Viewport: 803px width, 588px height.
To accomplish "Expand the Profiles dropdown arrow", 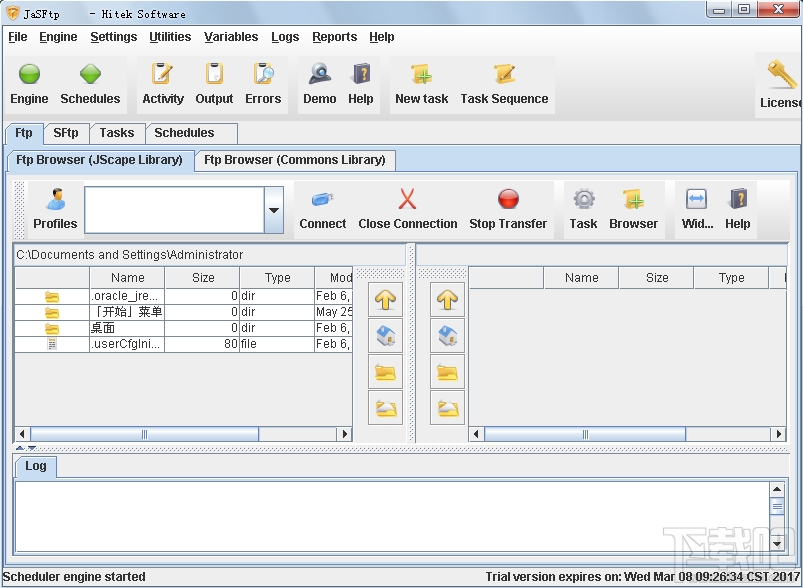I will [273, 210].
